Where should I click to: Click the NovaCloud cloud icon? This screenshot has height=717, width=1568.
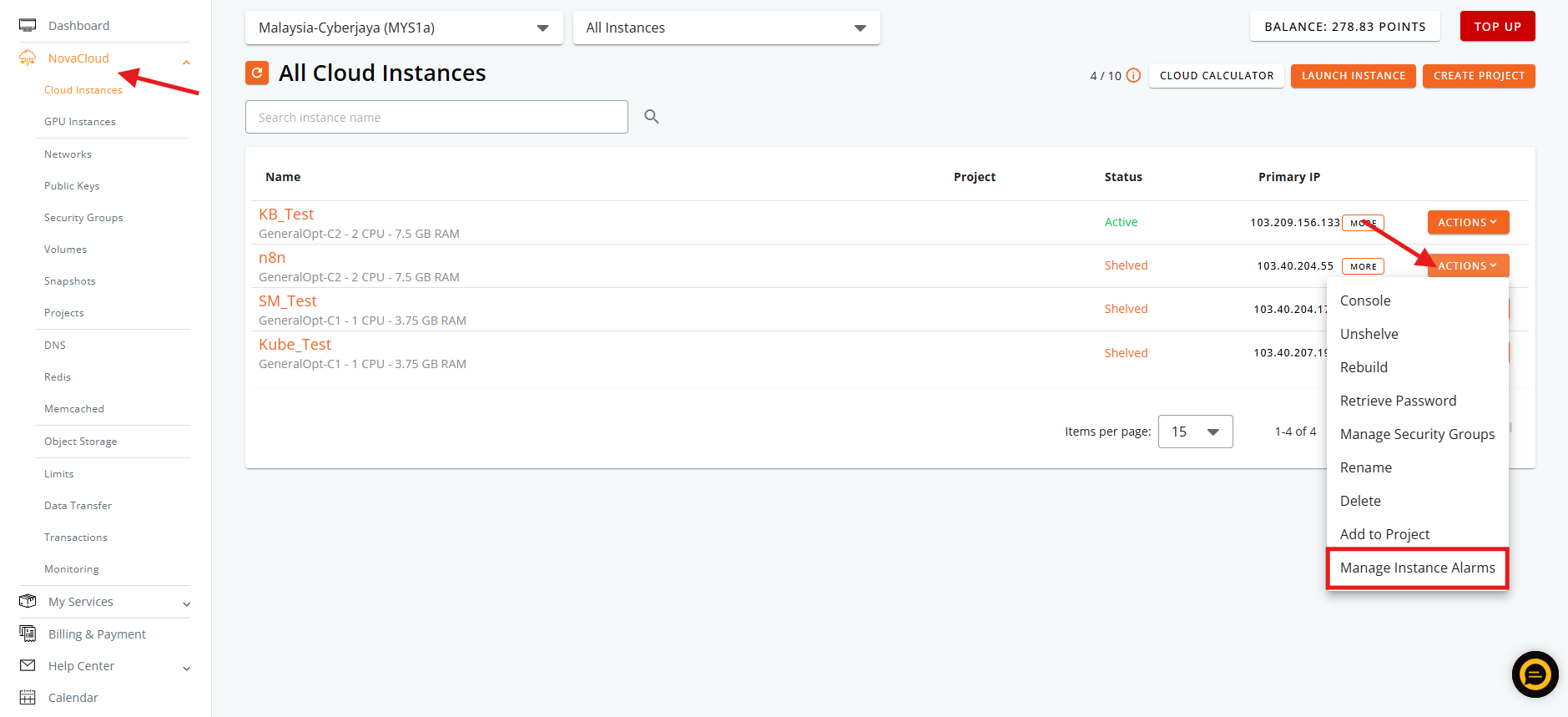tap(28, 58)
